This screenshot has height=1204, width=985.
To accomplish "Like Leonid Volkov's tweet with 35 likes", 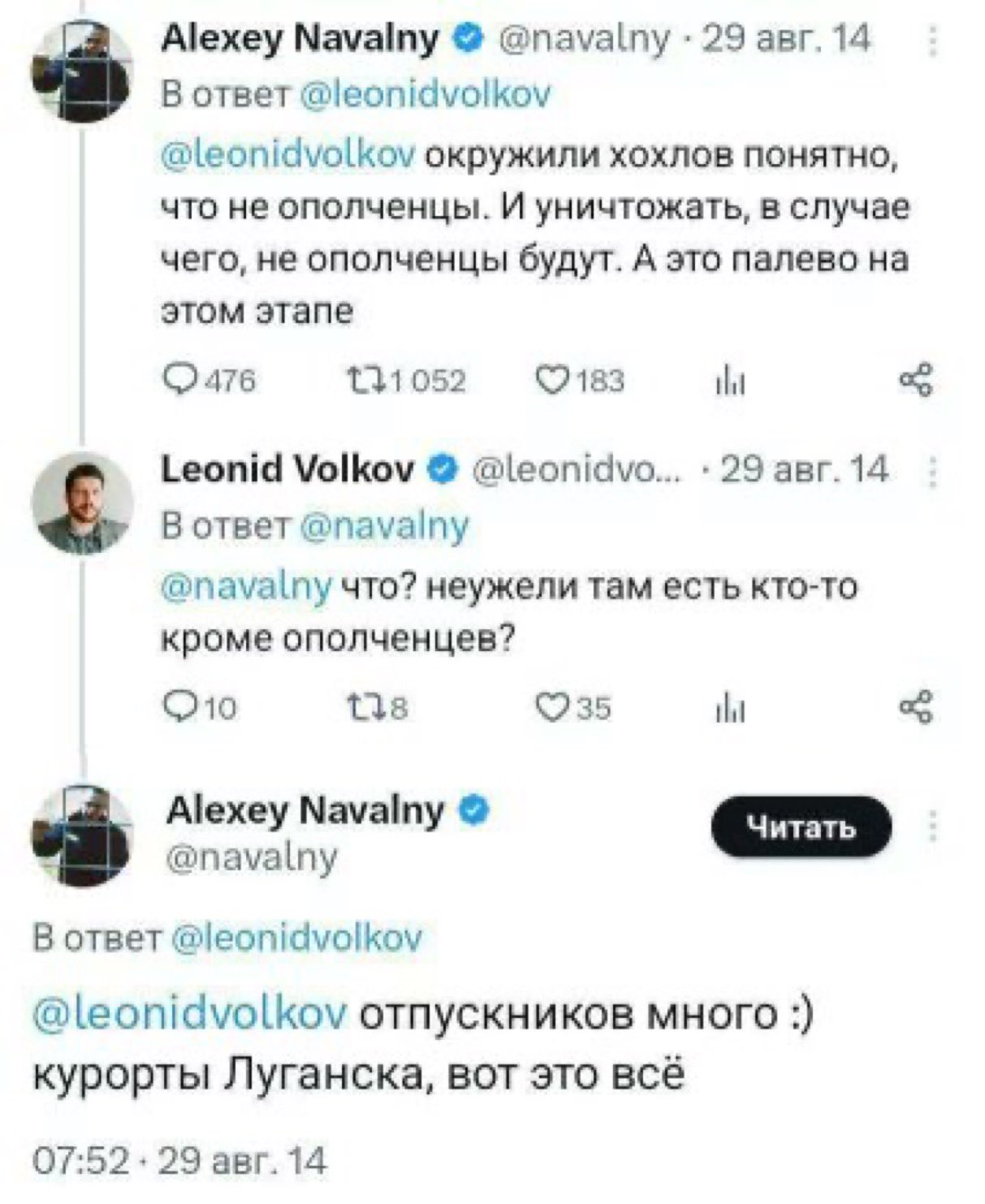I will click(553, 708).
